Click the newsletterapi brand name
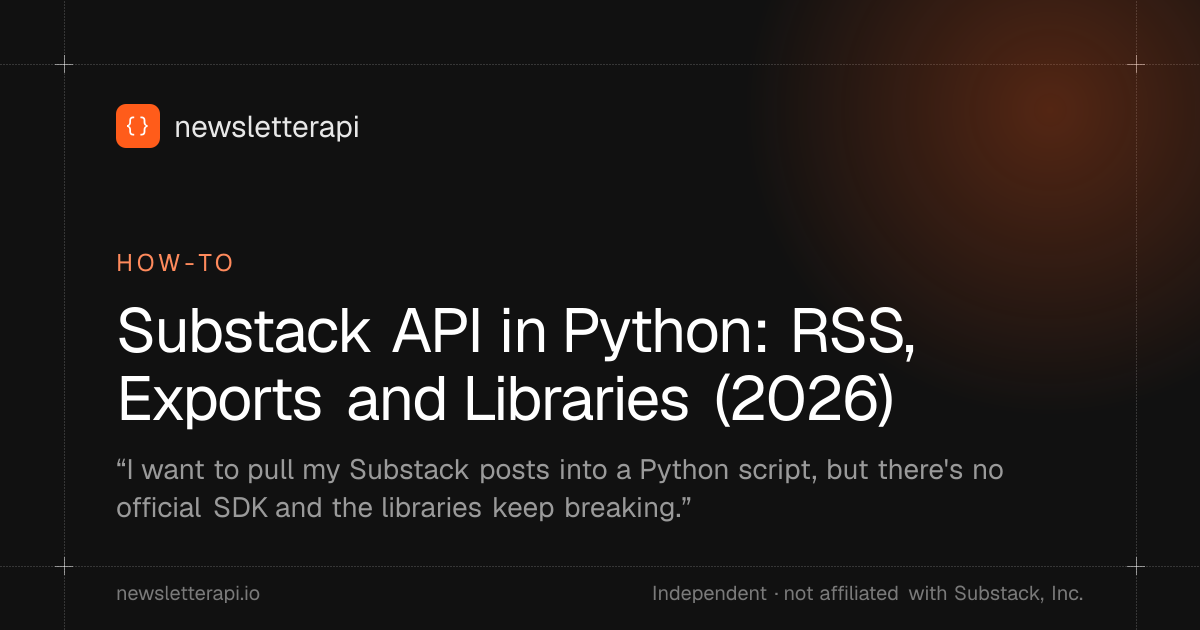Viewport: 1200px width, 630px height. point(266,127)
